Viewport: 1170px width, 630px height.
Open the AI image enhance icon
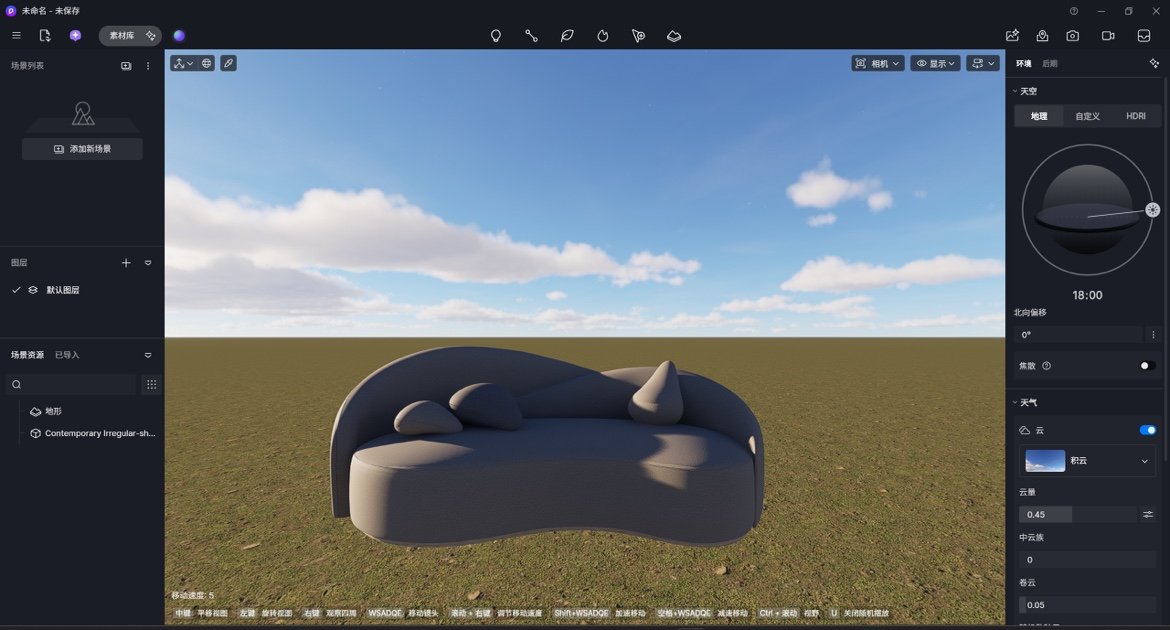(1013, 36)
